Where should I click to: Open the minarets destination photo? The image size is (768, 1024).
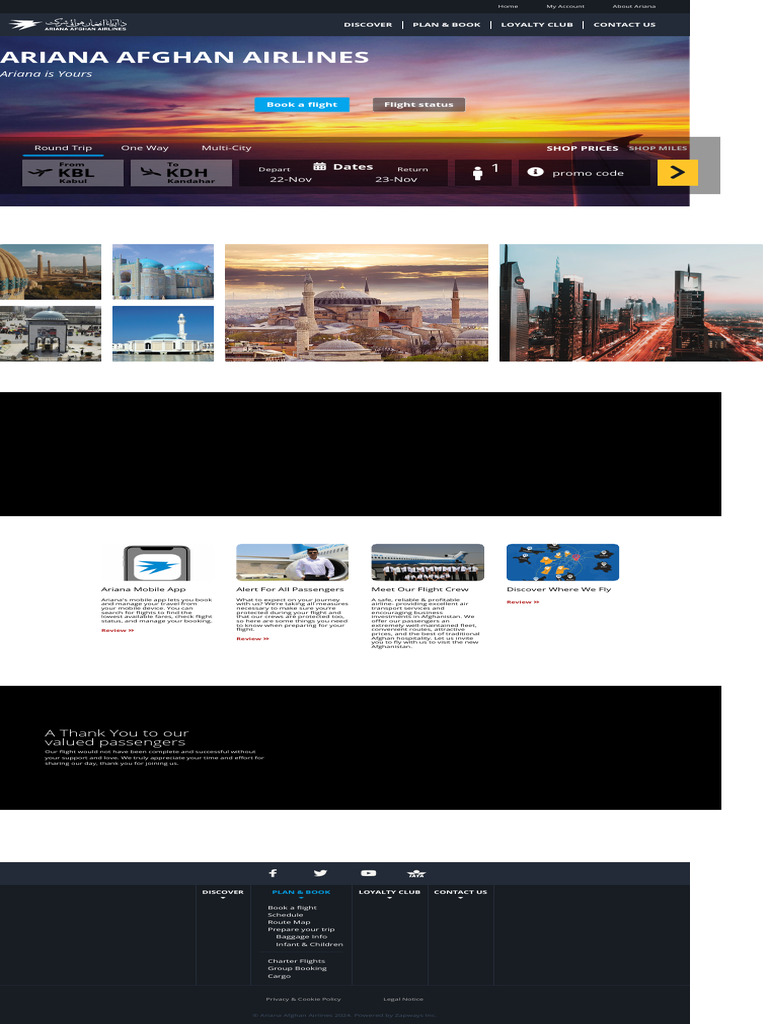(x=50, y=272)
